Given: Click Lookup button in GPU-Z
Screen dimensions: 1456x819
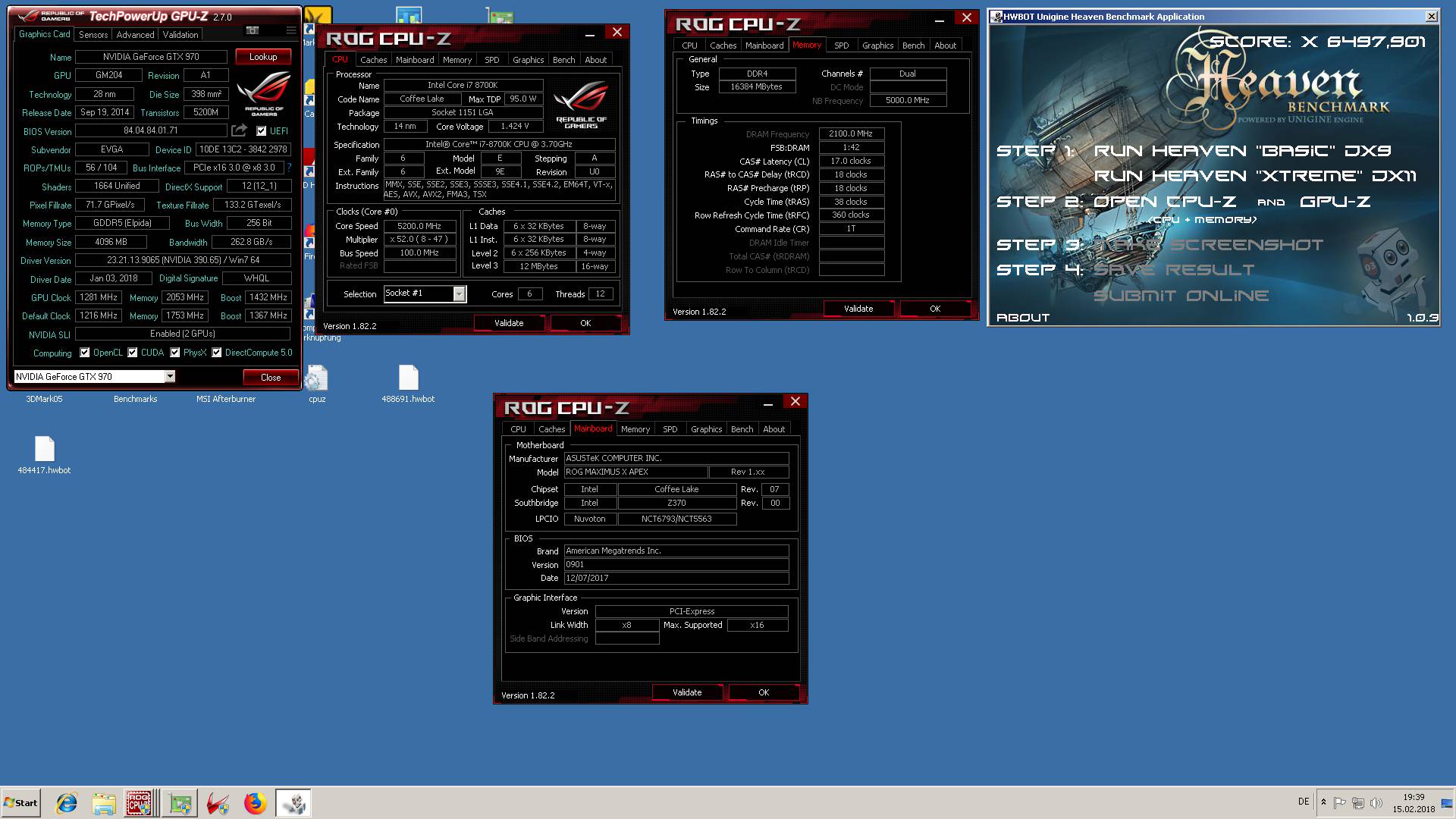Looking at the screenshot, I should pos(263,57).
